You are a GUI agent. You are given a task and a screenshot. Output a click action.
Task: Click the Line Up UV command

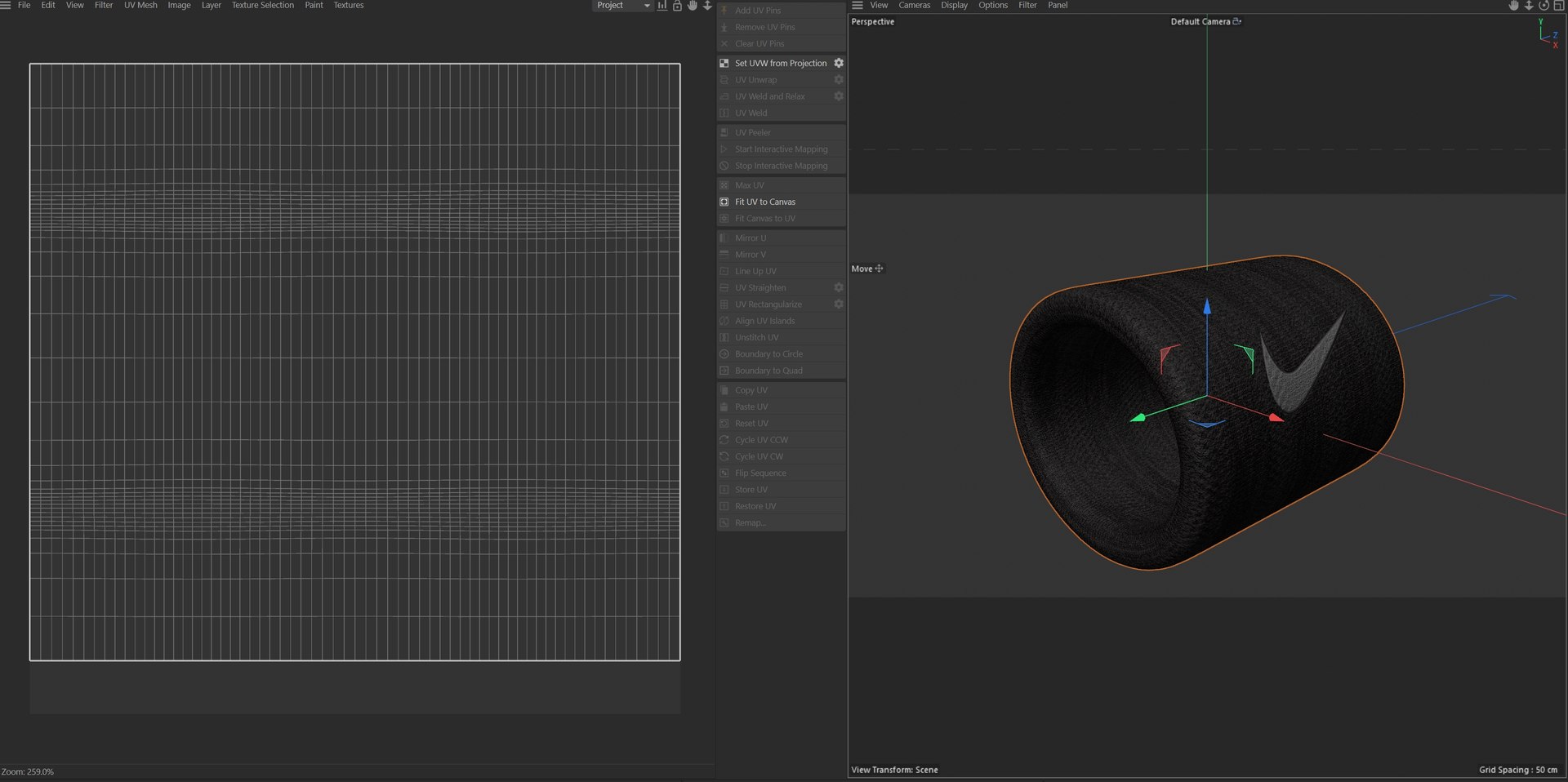782,271
